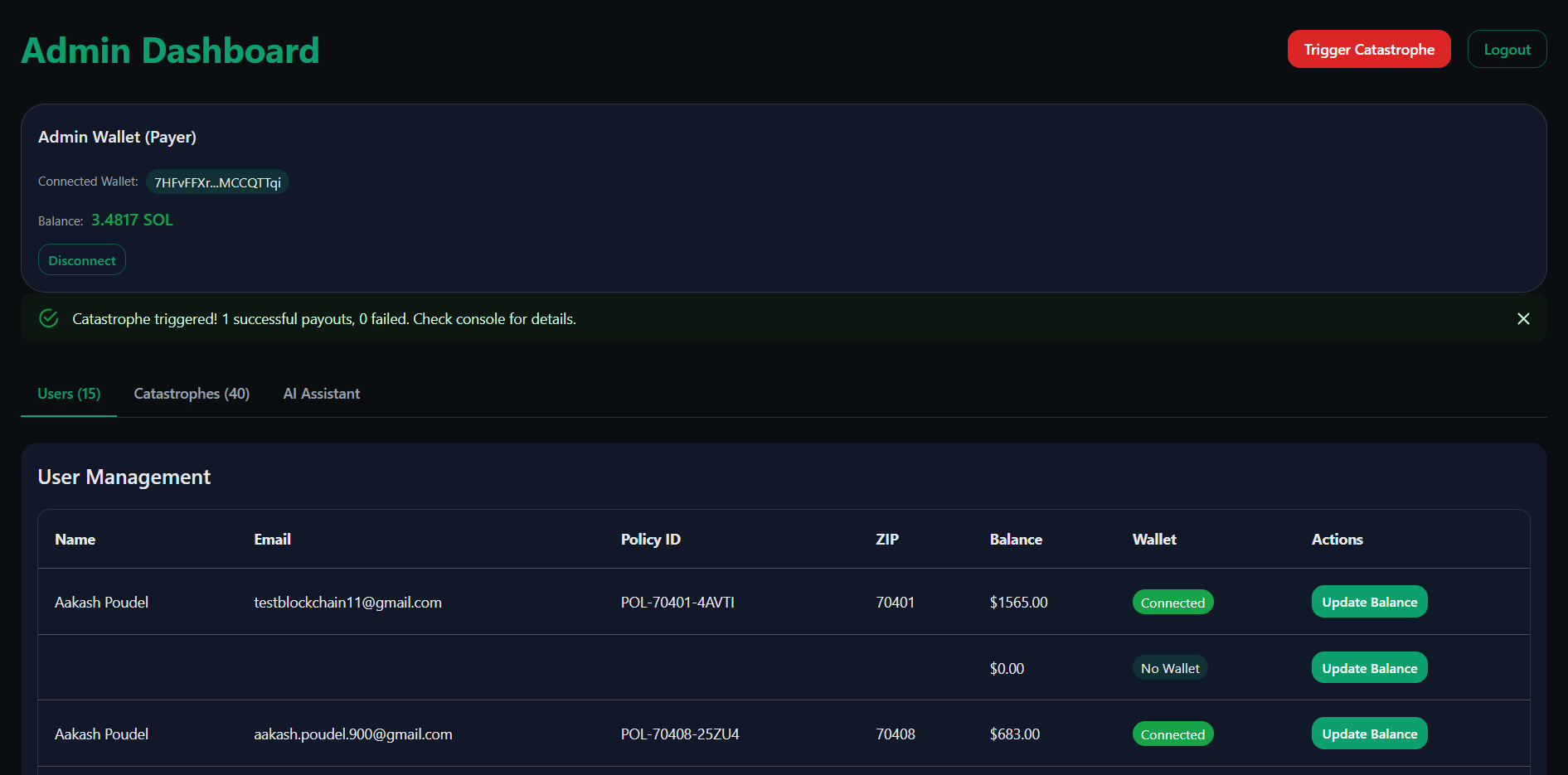1568x775 pixels.
Task: Click the Balance column header
Action: coord(1016,540)
